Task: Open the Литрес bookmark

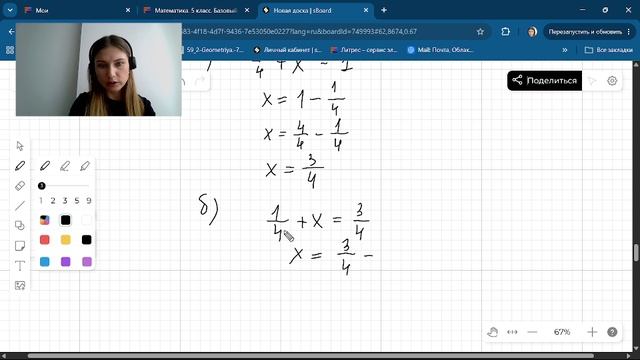Action: (364, 50)
